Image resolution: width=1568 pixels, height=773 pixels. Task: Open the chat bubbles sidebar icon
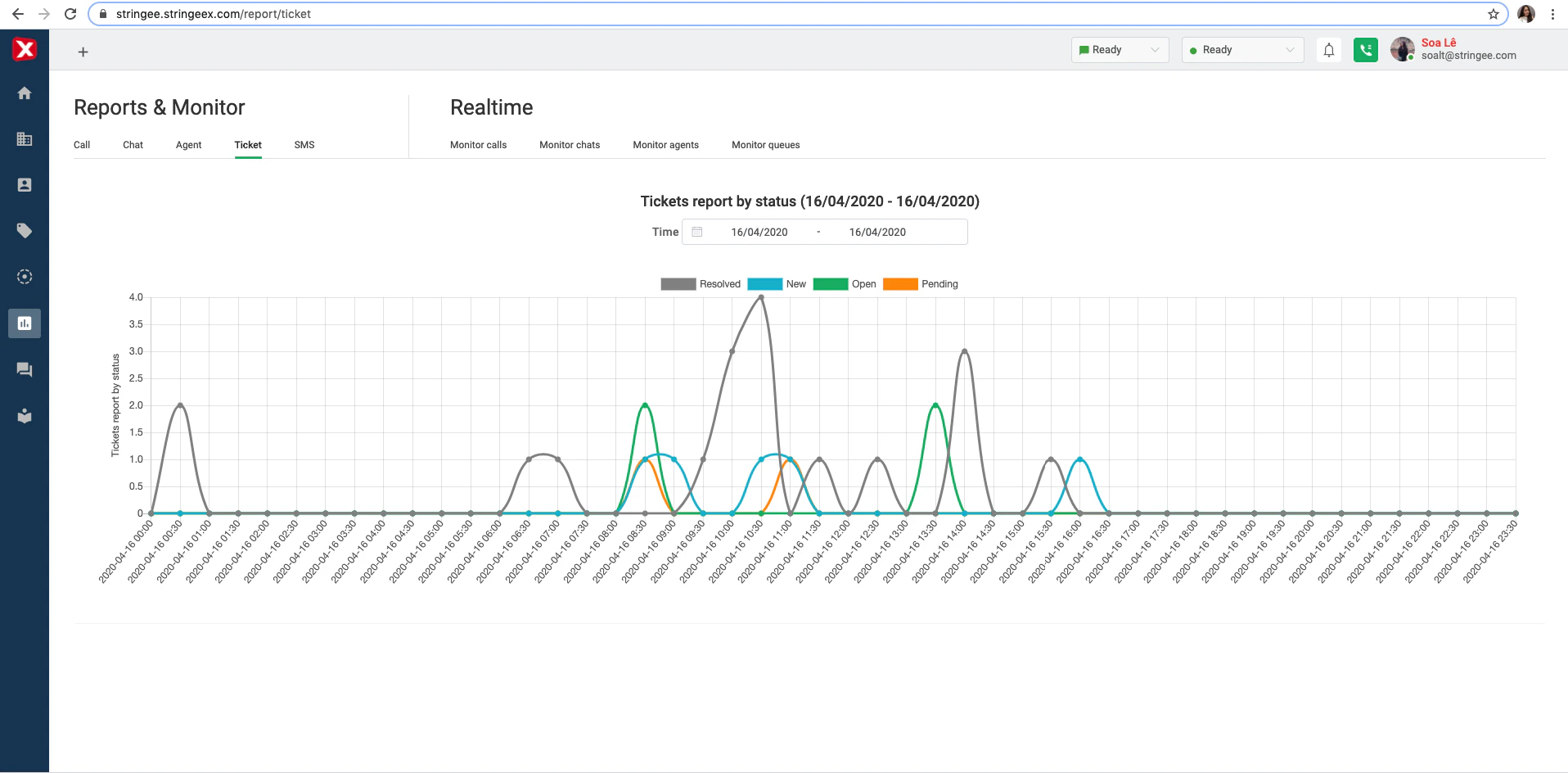[x=25, y=369]
